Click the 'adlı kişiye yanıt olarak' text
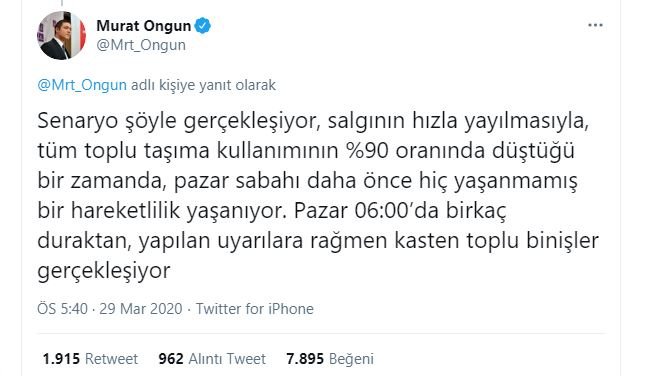646x376 pixels. click(203, 85)
